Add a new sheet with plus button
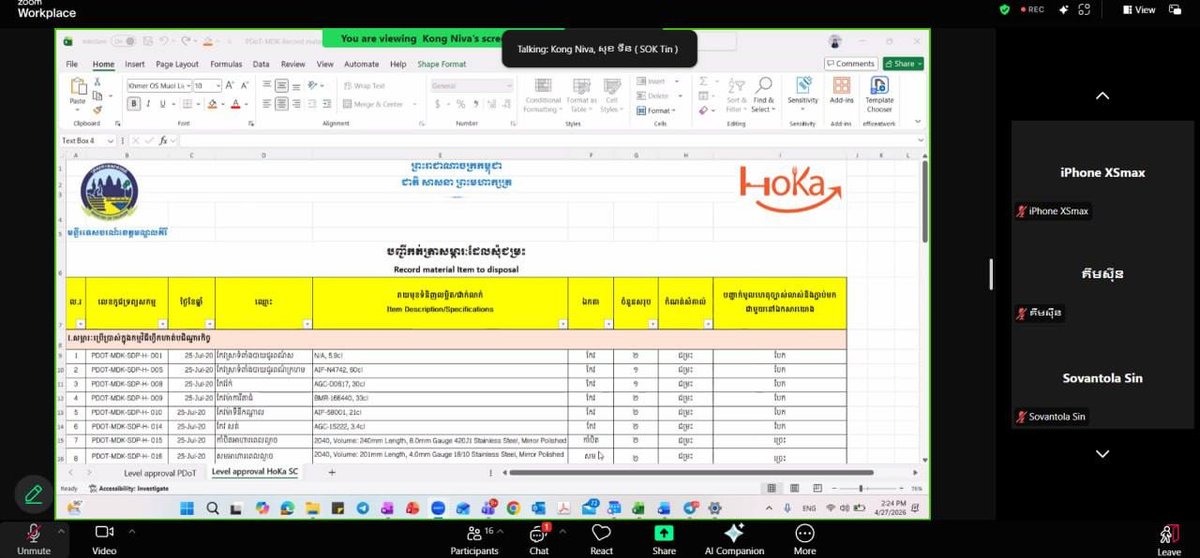1200x558 pixels. 332,472
